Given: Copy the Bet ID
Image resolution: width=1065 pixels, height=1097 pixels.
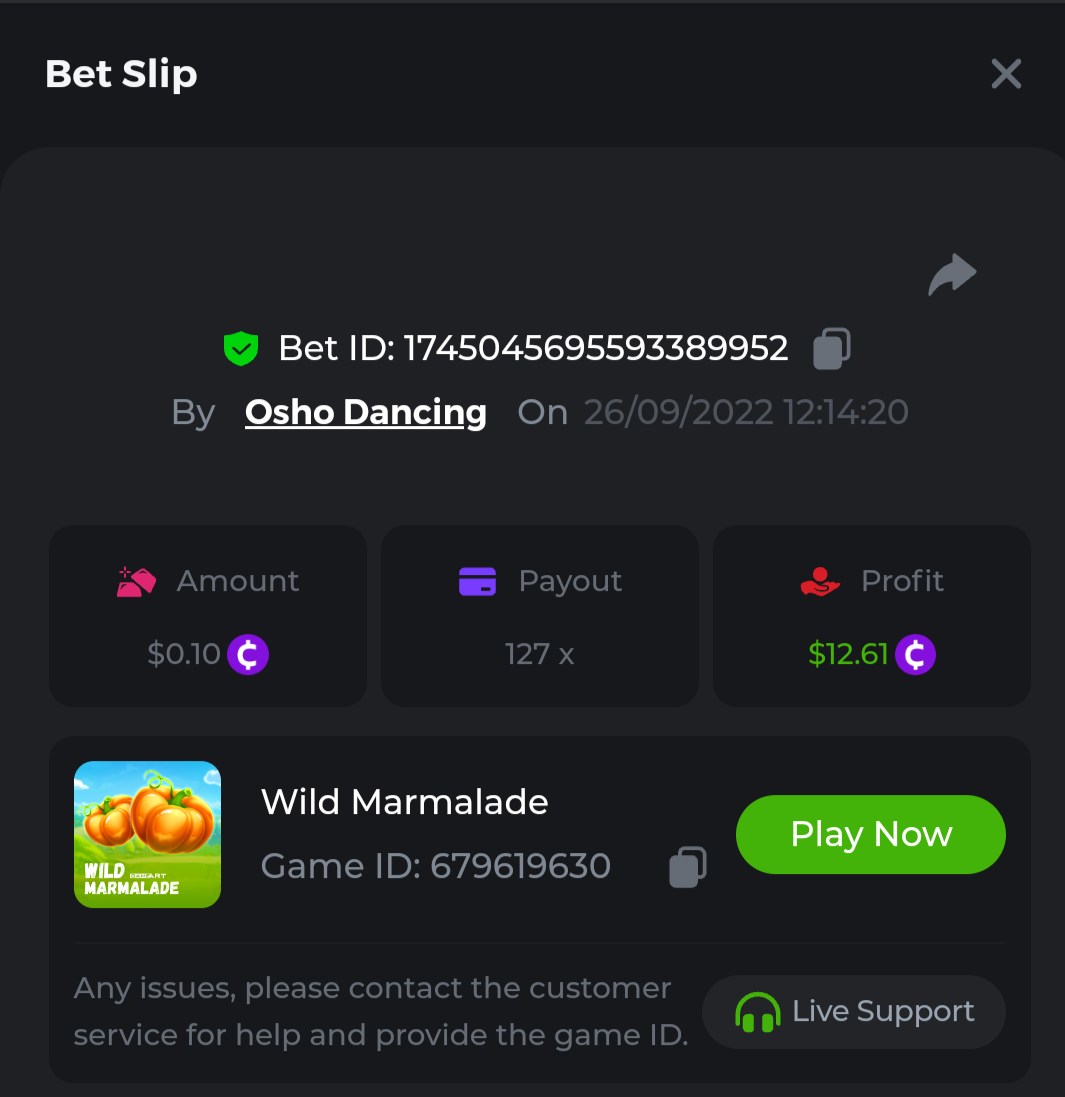Looking at the screenshot, I should pyautogui.click(x=832, y=348).
